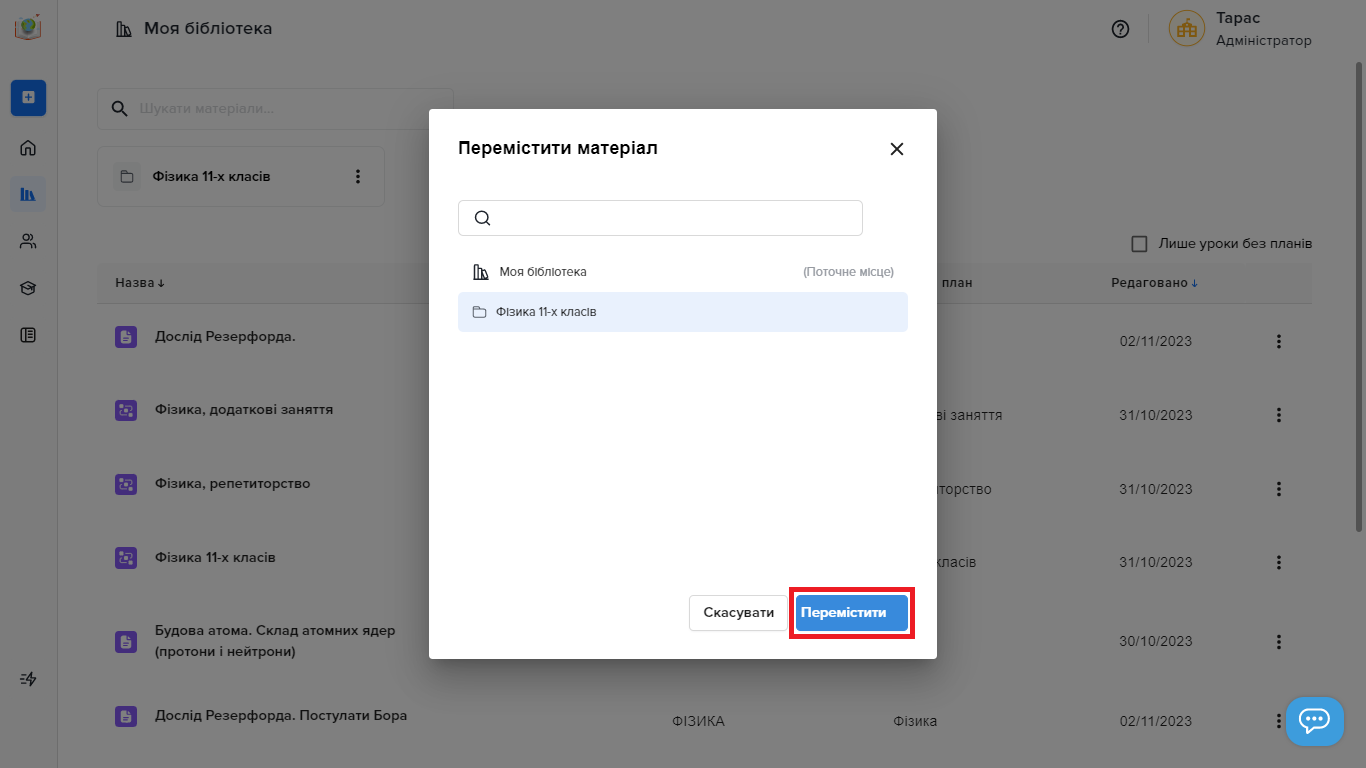Select the library books sidebar icon

click(x=28, y=194)
